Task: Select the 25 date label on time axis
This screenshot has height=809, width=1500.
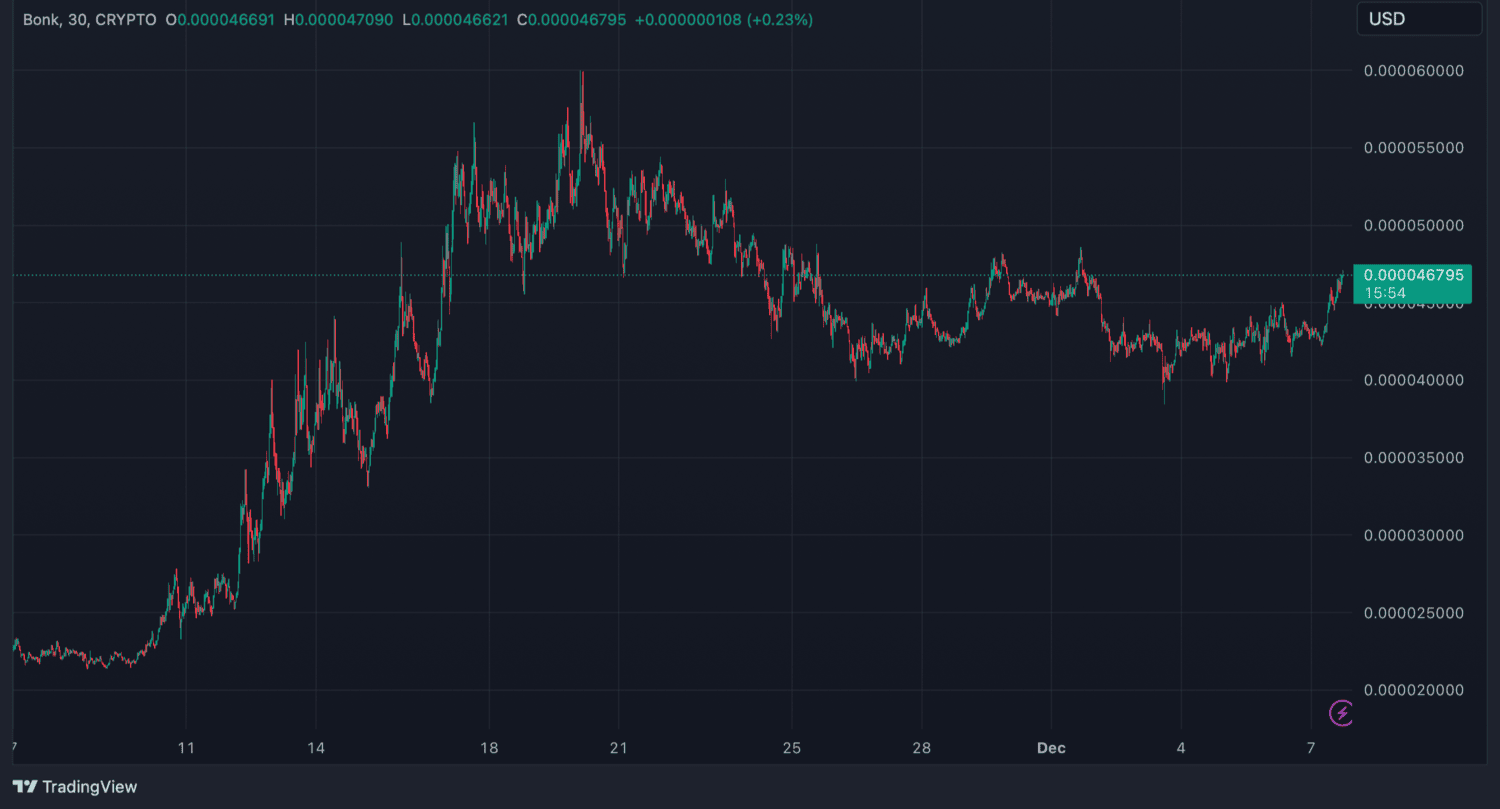Action: [792, 748]
